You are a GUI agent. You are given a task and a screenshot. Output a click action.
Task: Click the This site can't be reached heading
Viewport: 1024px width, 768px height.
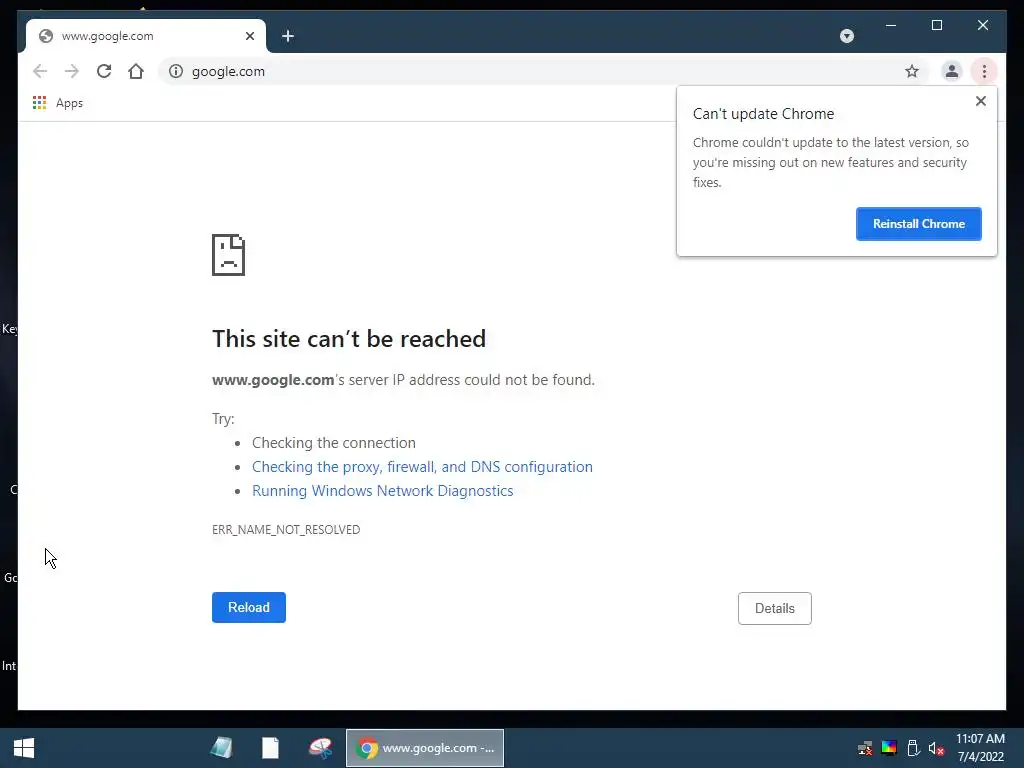tap(349, 339)
